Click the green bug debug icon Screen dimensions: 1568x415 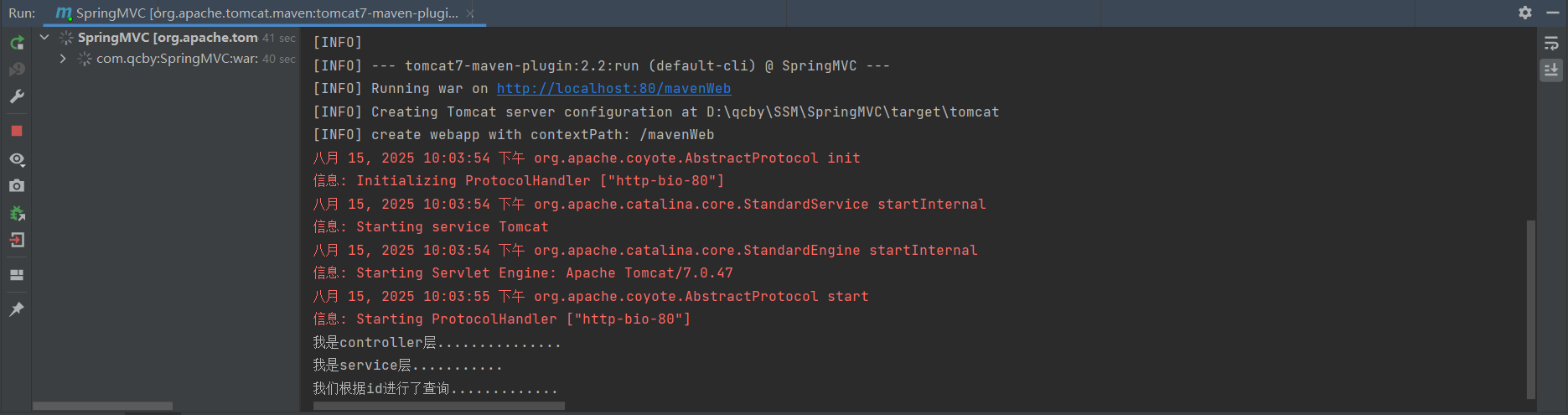tap(17, 213)
